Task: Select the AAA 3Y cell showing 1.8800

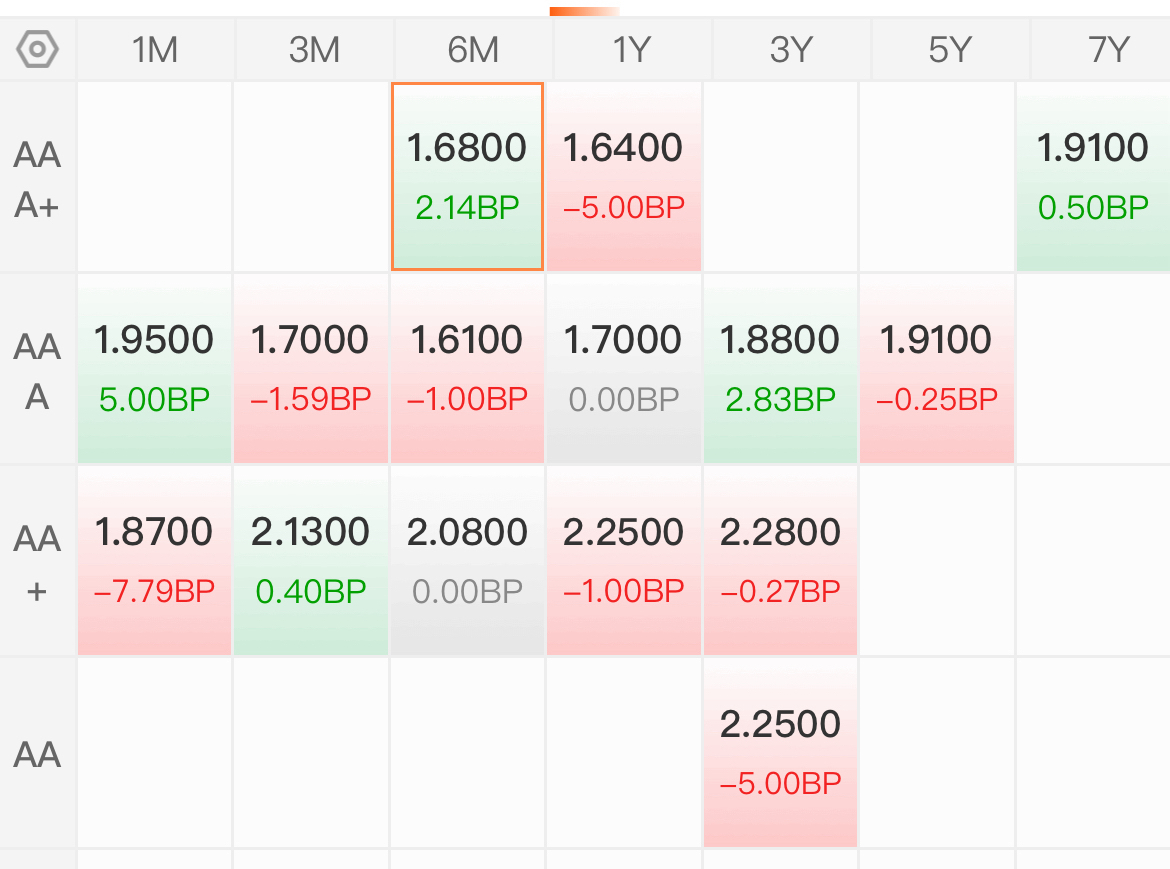Action: (780, 368)
